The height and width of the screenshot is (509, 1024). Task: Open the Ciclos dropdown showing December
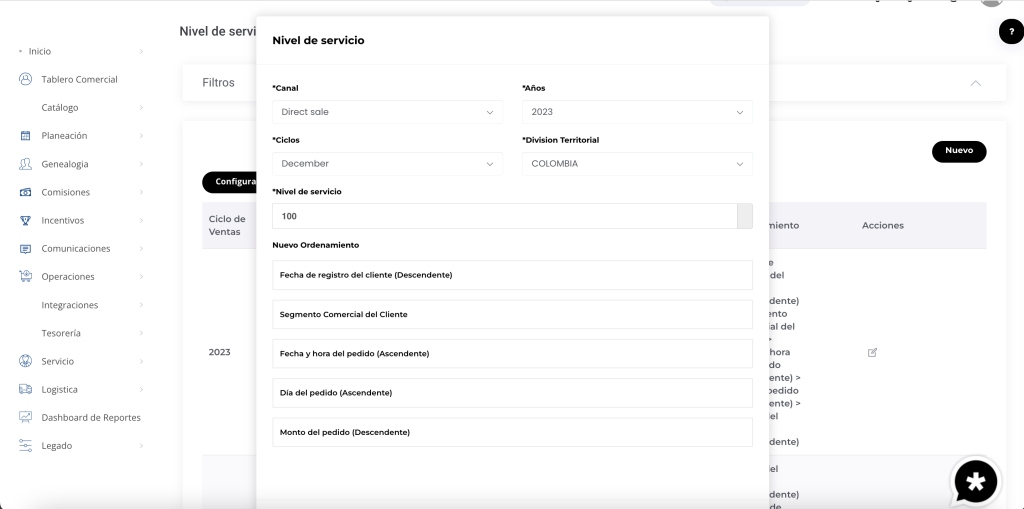point(387,164)
